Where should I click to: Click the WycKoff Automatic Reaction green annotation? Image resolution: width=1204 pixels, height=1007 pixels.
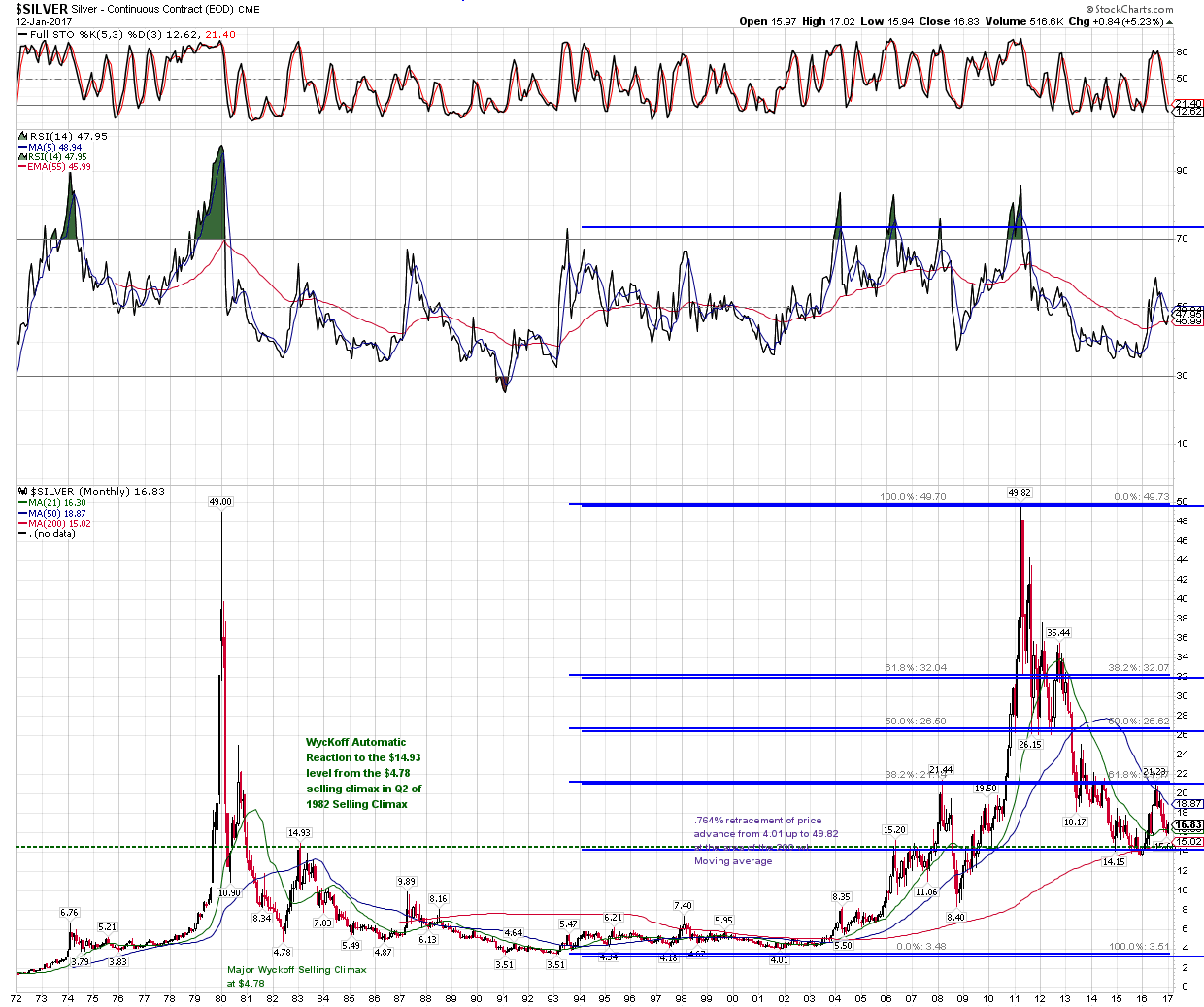363,773
